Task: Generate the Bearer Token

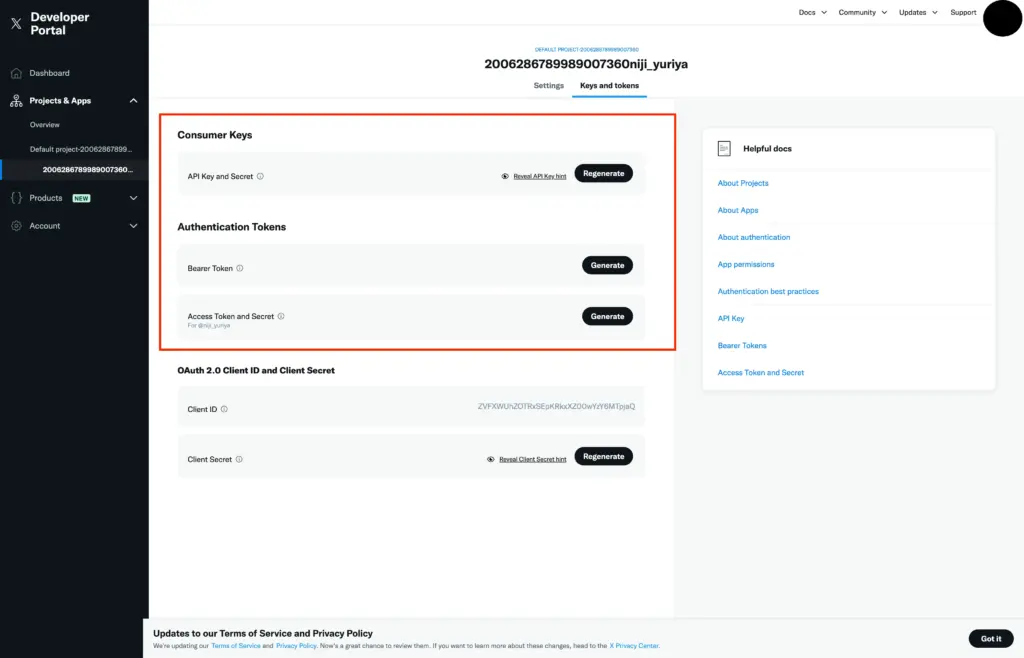Action: click(607, 265)
